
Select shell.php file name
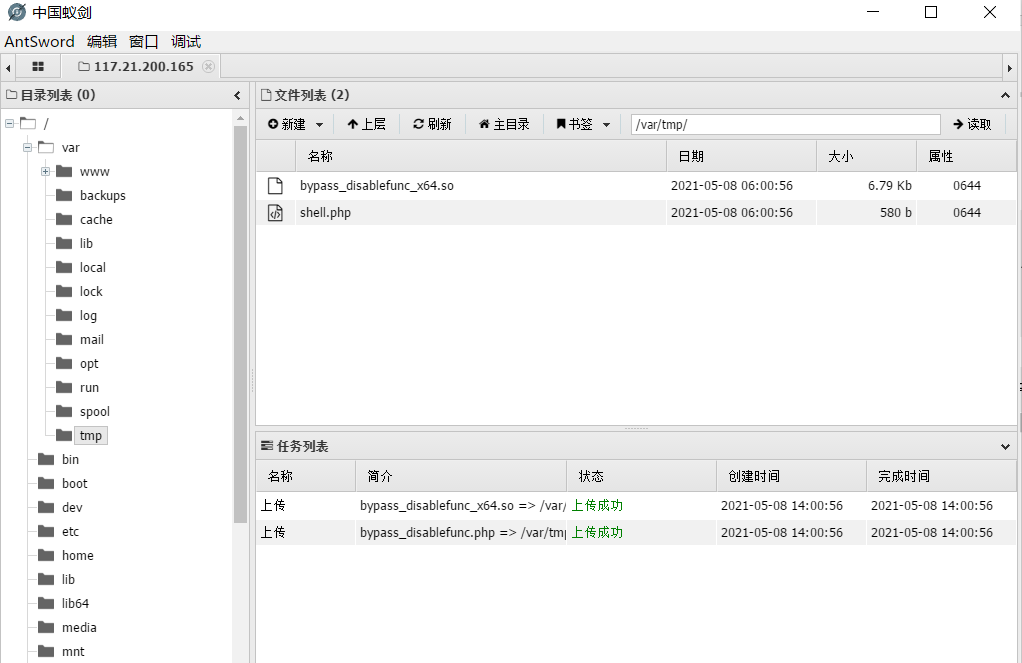[x=325, y=213]
